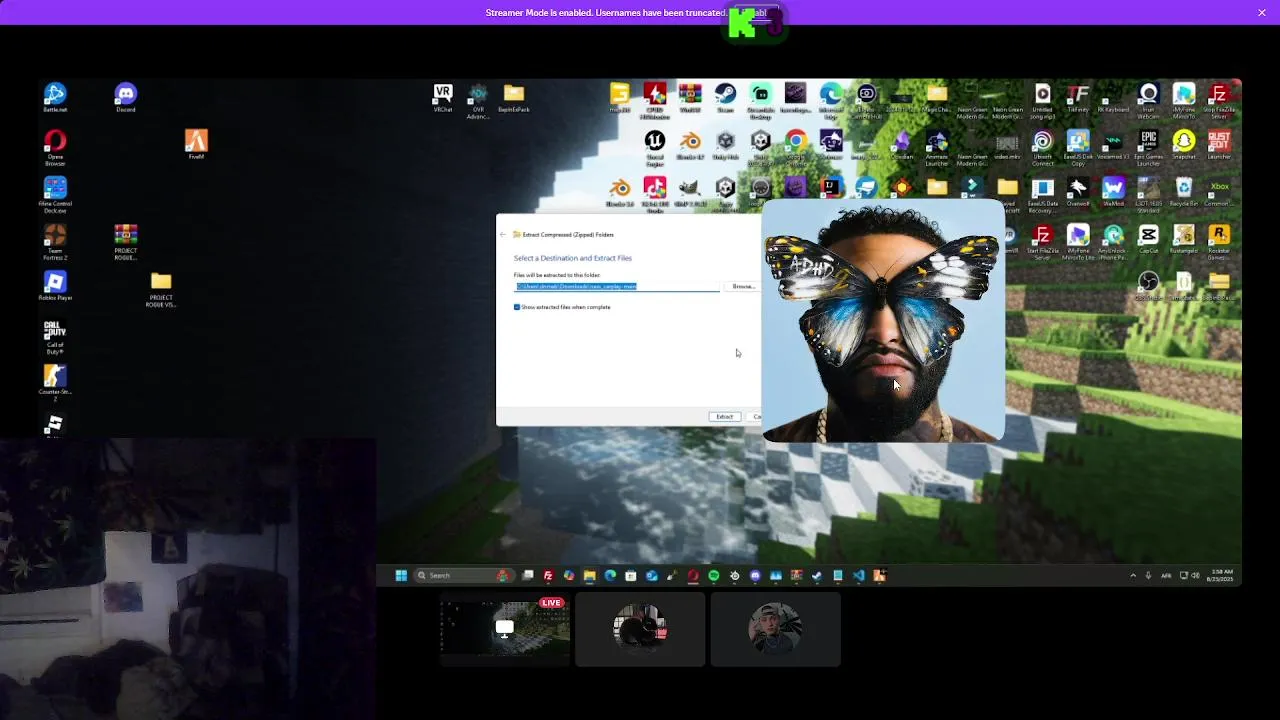Toggle Show extracted files when complete checkbox

[x=517, y=307]
